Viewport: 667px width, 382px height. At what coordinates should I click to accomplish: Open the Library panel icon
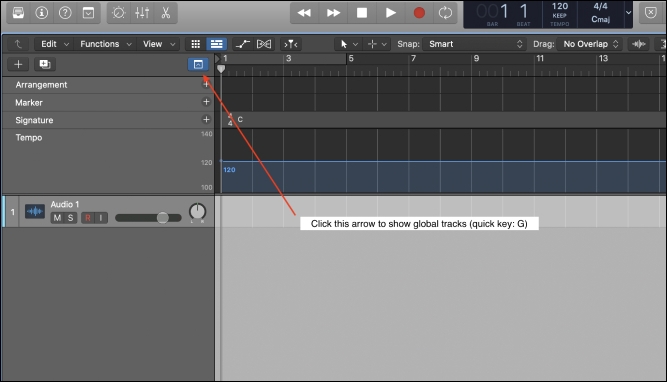[x=18, y=13]
